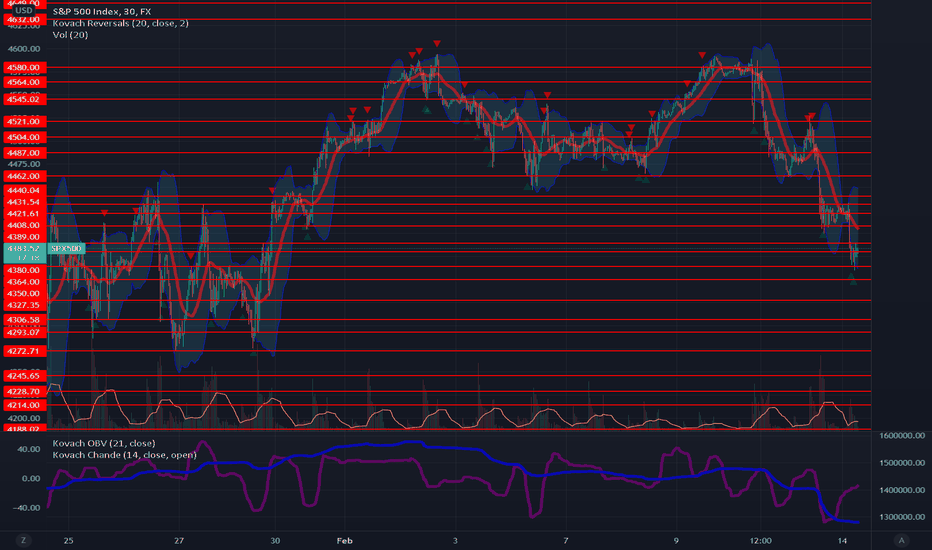Click the 4564.00 price level label
Viewport: 932px width, 550px height.
point(24,82)
